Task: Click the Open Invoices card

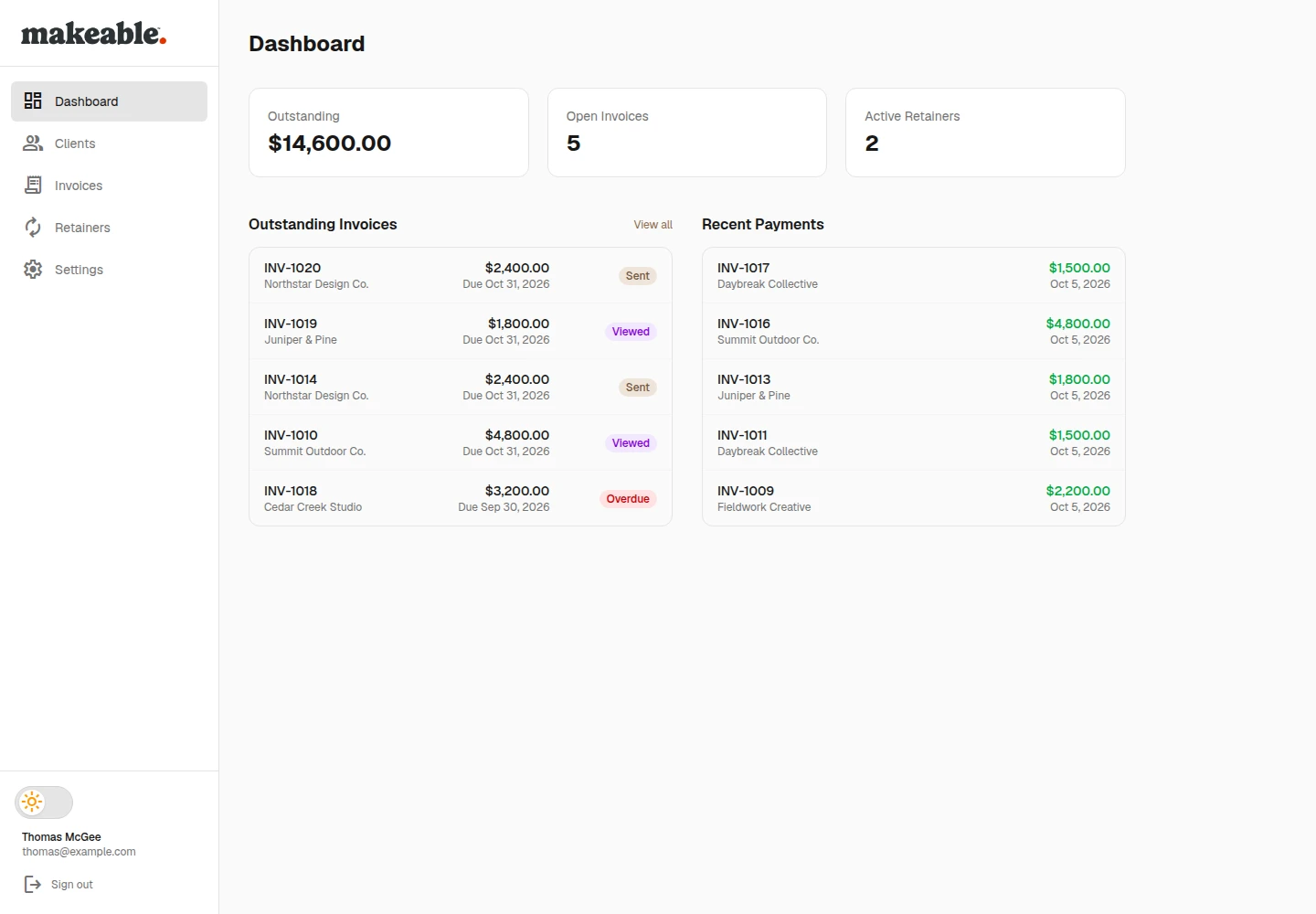Action: point(687,133)
